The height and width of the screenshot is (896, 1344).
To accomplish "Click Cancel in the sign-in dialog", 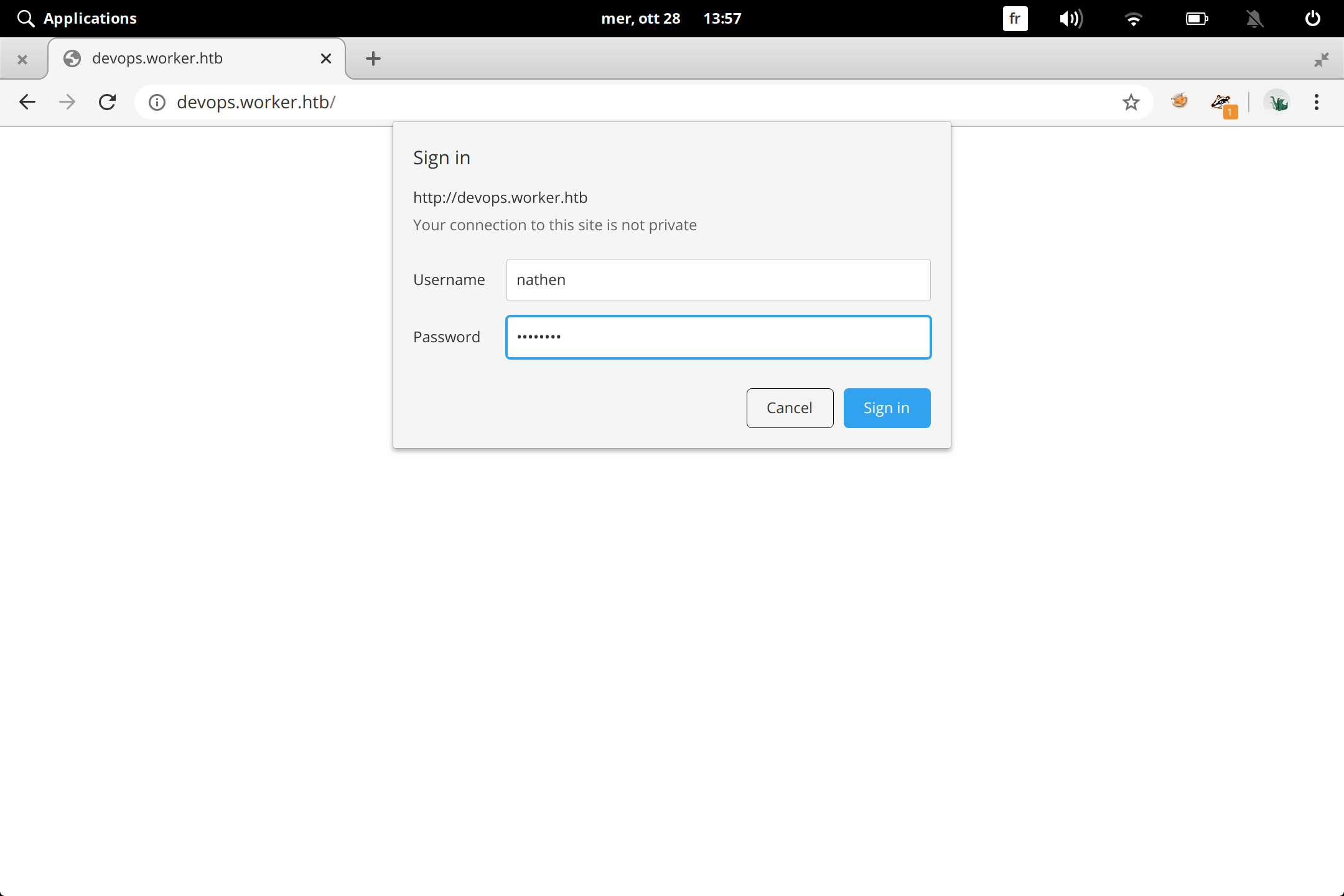I will (x=789, y=408).
